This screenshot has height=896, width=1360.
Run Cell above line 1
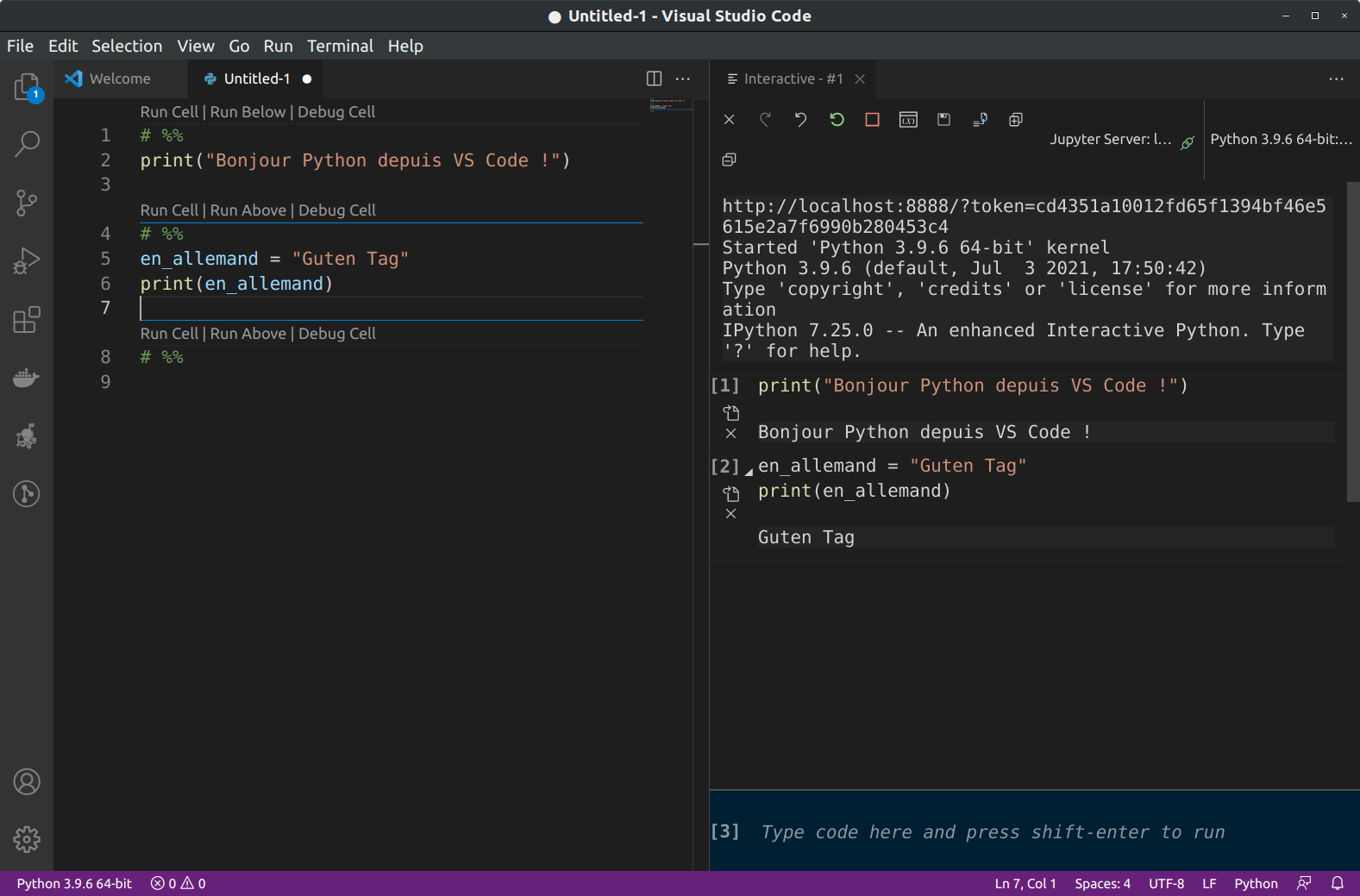point(169,111)
